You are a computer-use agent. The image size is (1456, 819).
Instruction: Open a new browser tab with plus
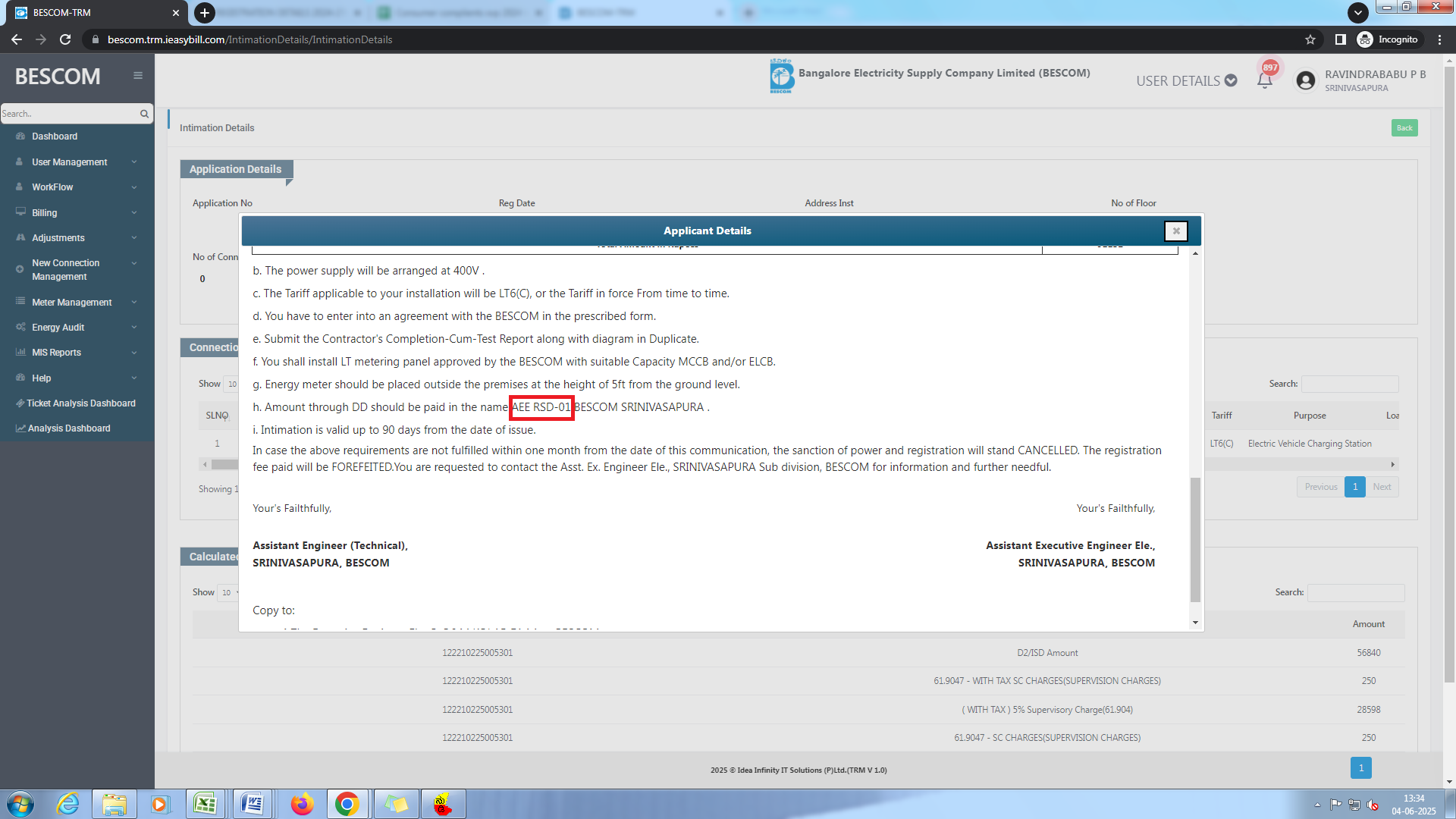pyautogui.click(x=204, y=12)
